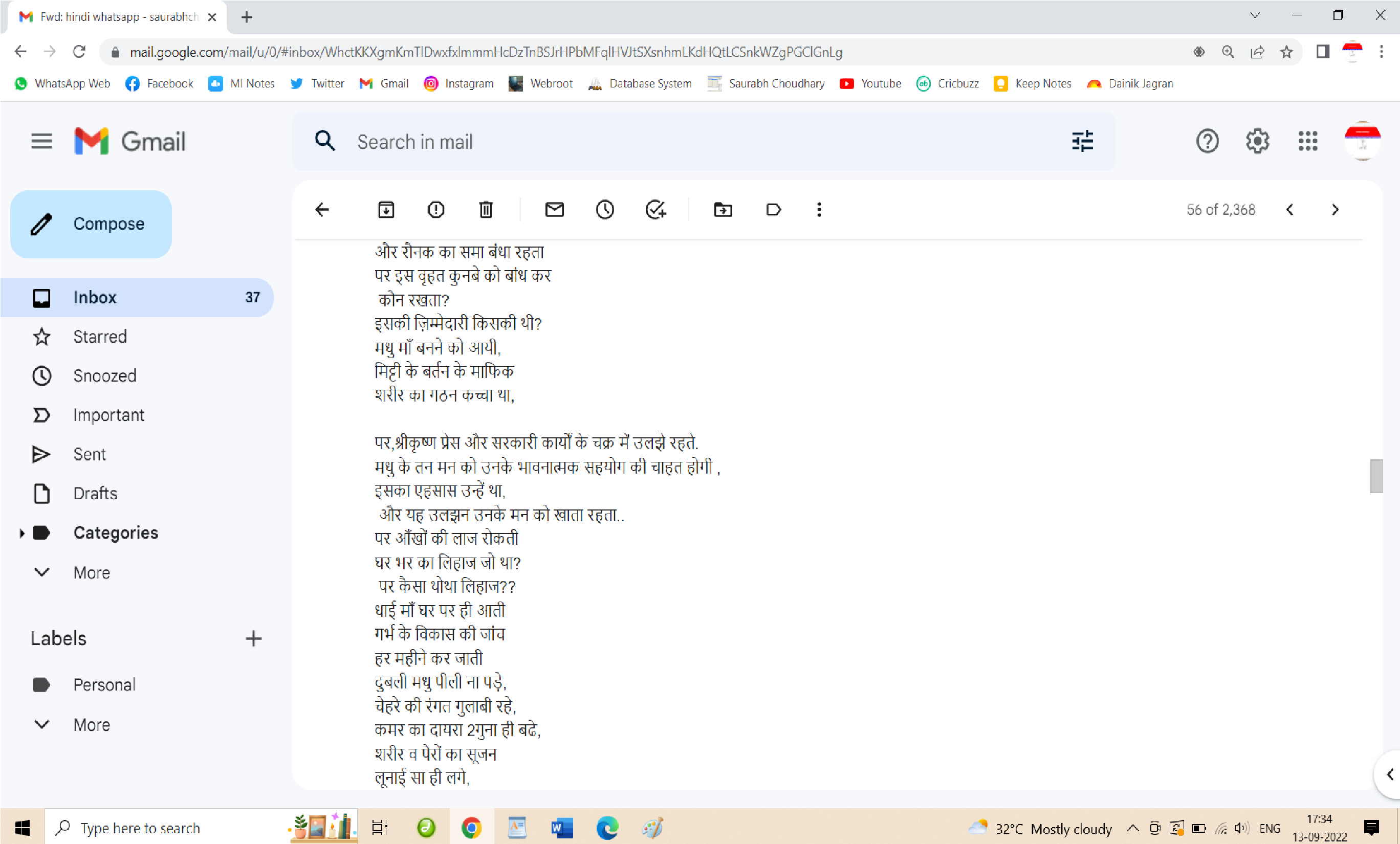Expand the Categories section
Screen dimensions: 1400x844
coord(21,533)
